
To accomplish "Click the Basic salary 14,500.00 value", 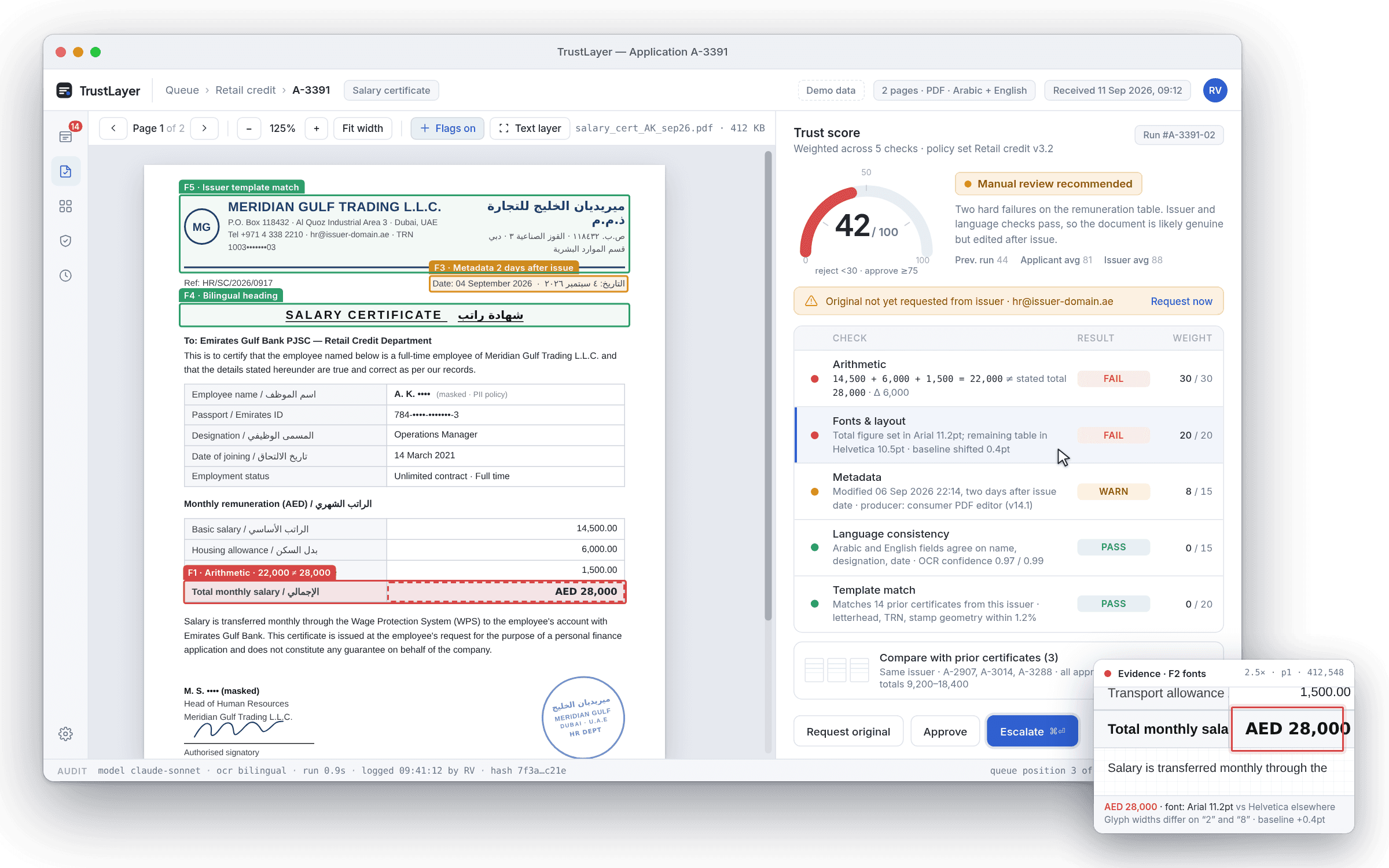I will pyautogui.click(x=597, y=528).
